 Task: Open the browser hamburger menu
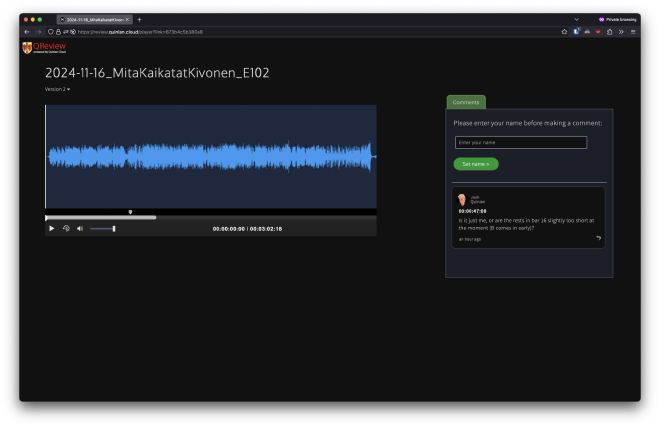pos(633,32)
